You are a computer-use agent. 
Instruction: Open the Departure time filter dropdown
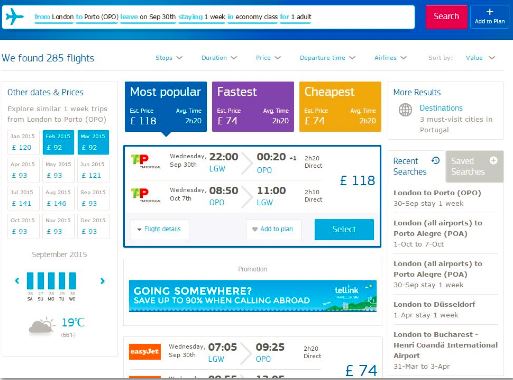pyautogui.click(x=327, y=58)
